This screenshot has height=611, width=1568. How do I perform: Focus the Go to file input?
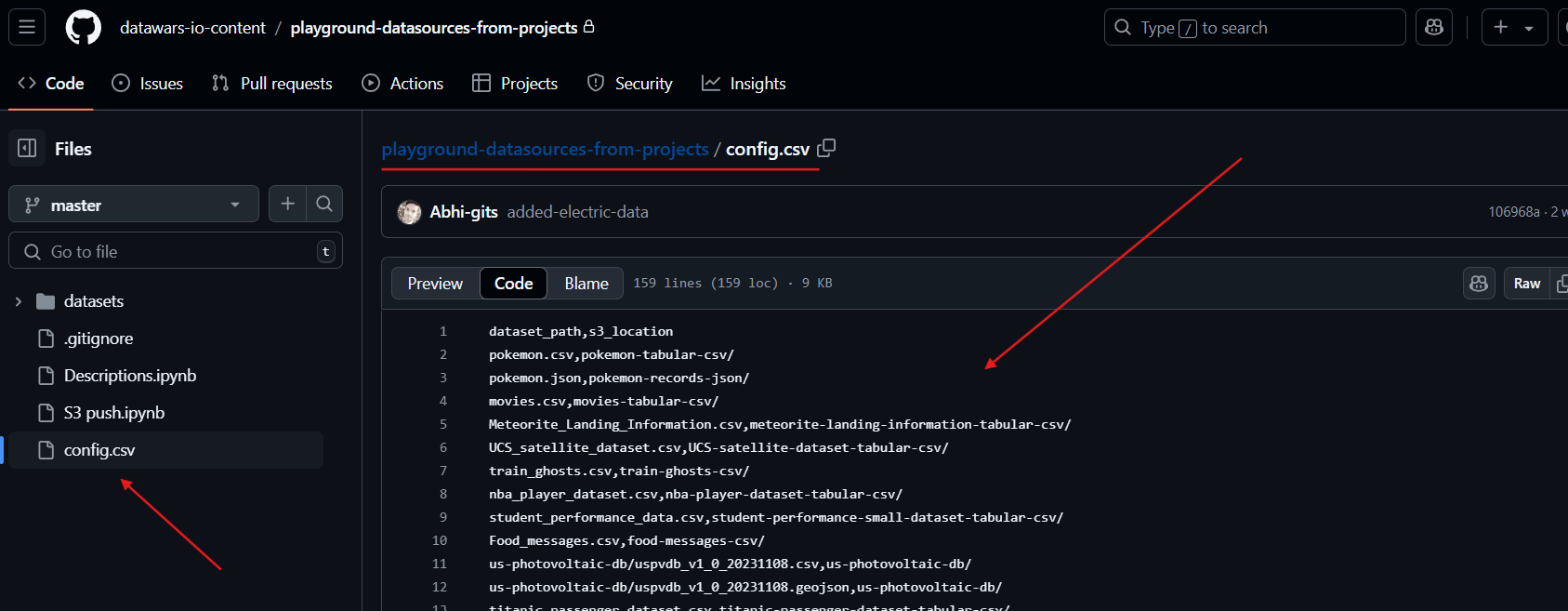tap(176, 251)
